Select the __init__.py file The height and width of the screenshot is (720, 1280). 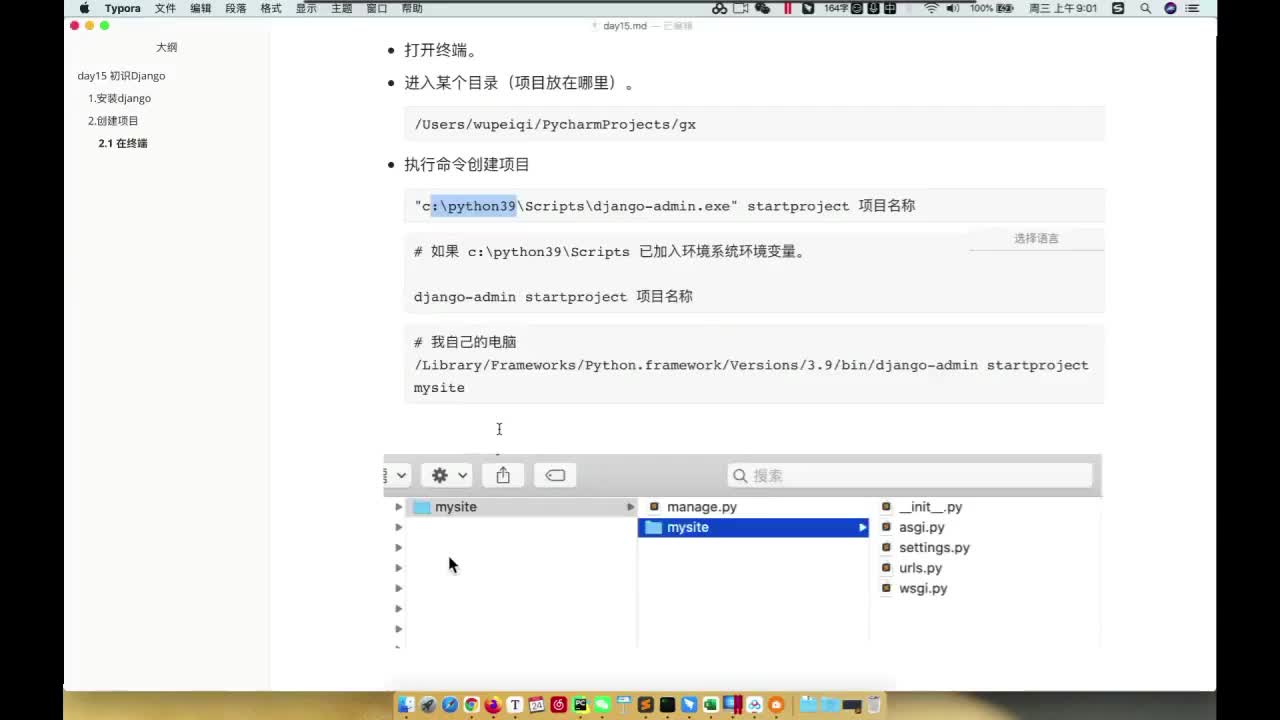pos(930,507)
